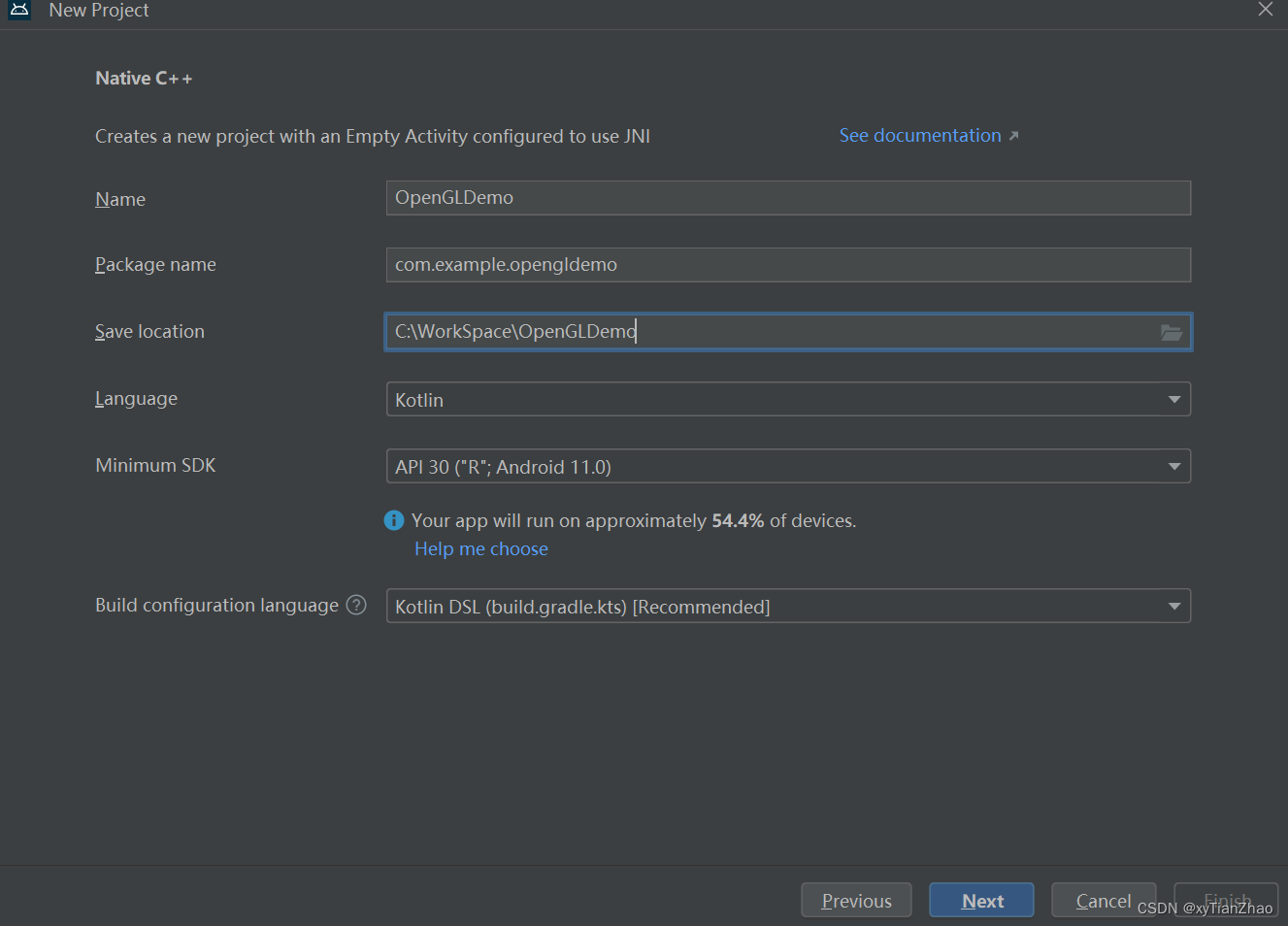Focus the Name field with OpenGLDemo
Viewport: 1288px width, 926px height.
pos(788,198)
